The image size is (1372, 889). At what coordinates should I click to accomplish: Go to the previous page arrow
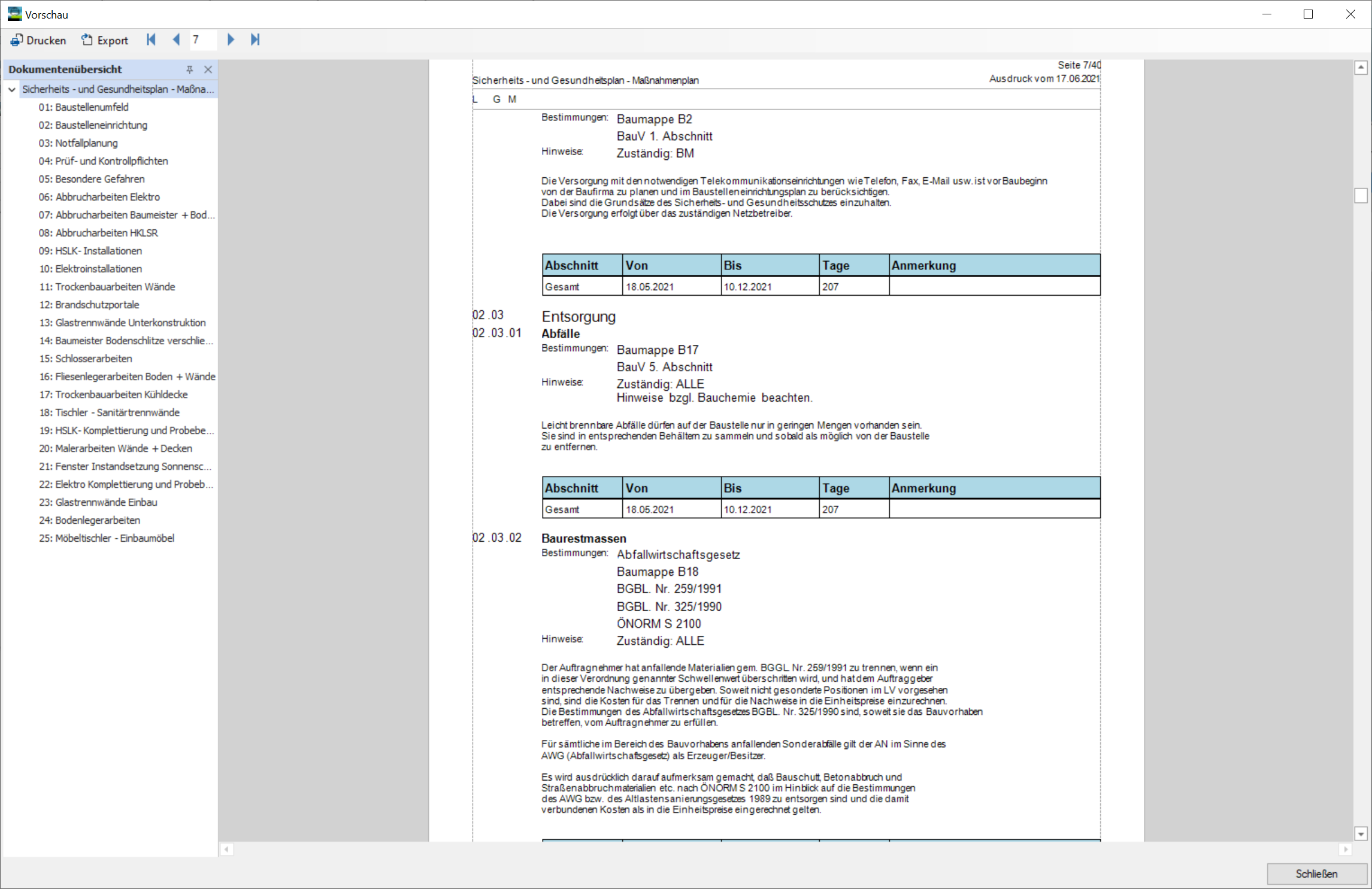[176, 40]
